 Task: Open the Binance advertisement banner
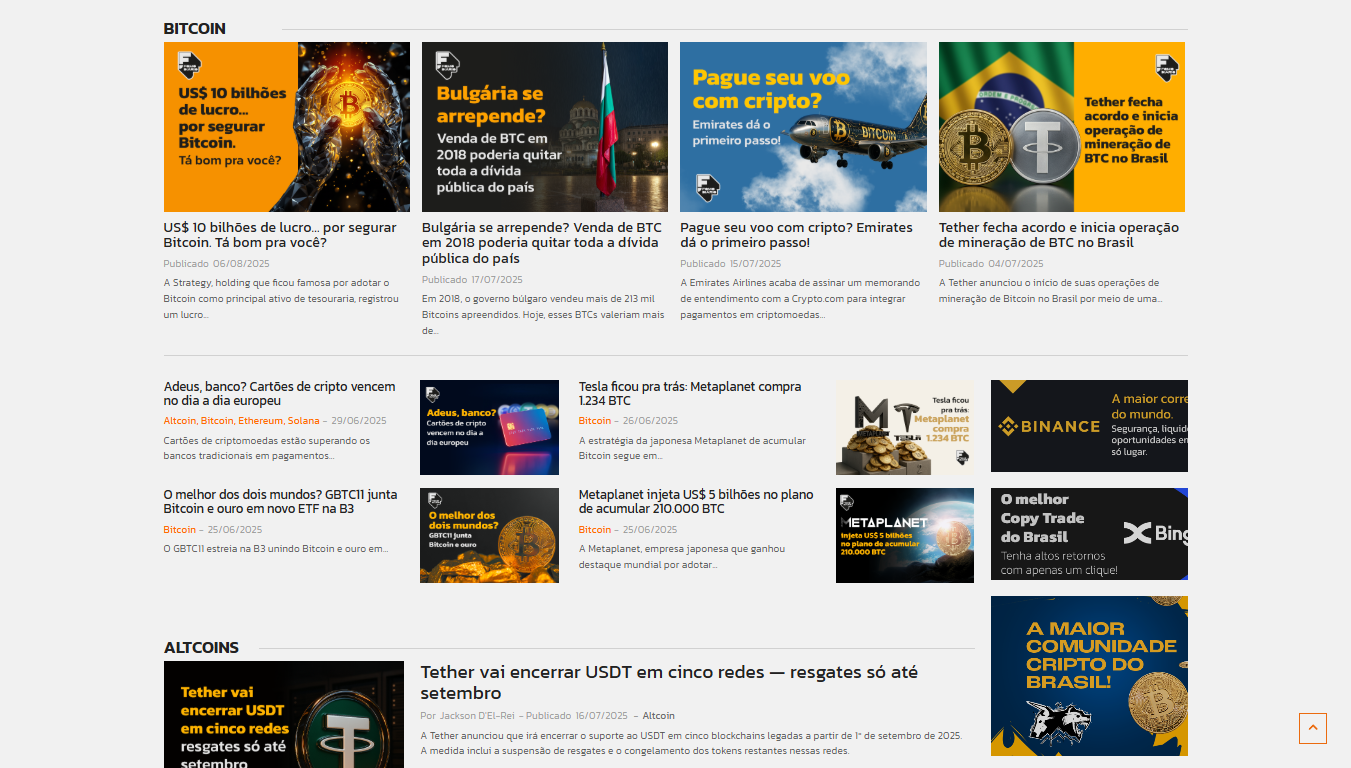[1089, 426]
